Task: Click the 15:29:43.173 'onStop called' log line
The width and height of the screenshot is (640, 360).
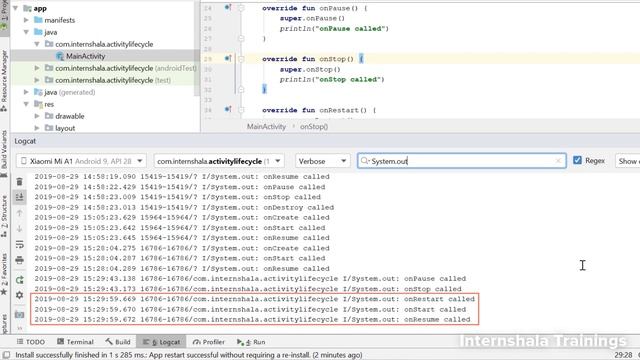Action: point(248,289)
